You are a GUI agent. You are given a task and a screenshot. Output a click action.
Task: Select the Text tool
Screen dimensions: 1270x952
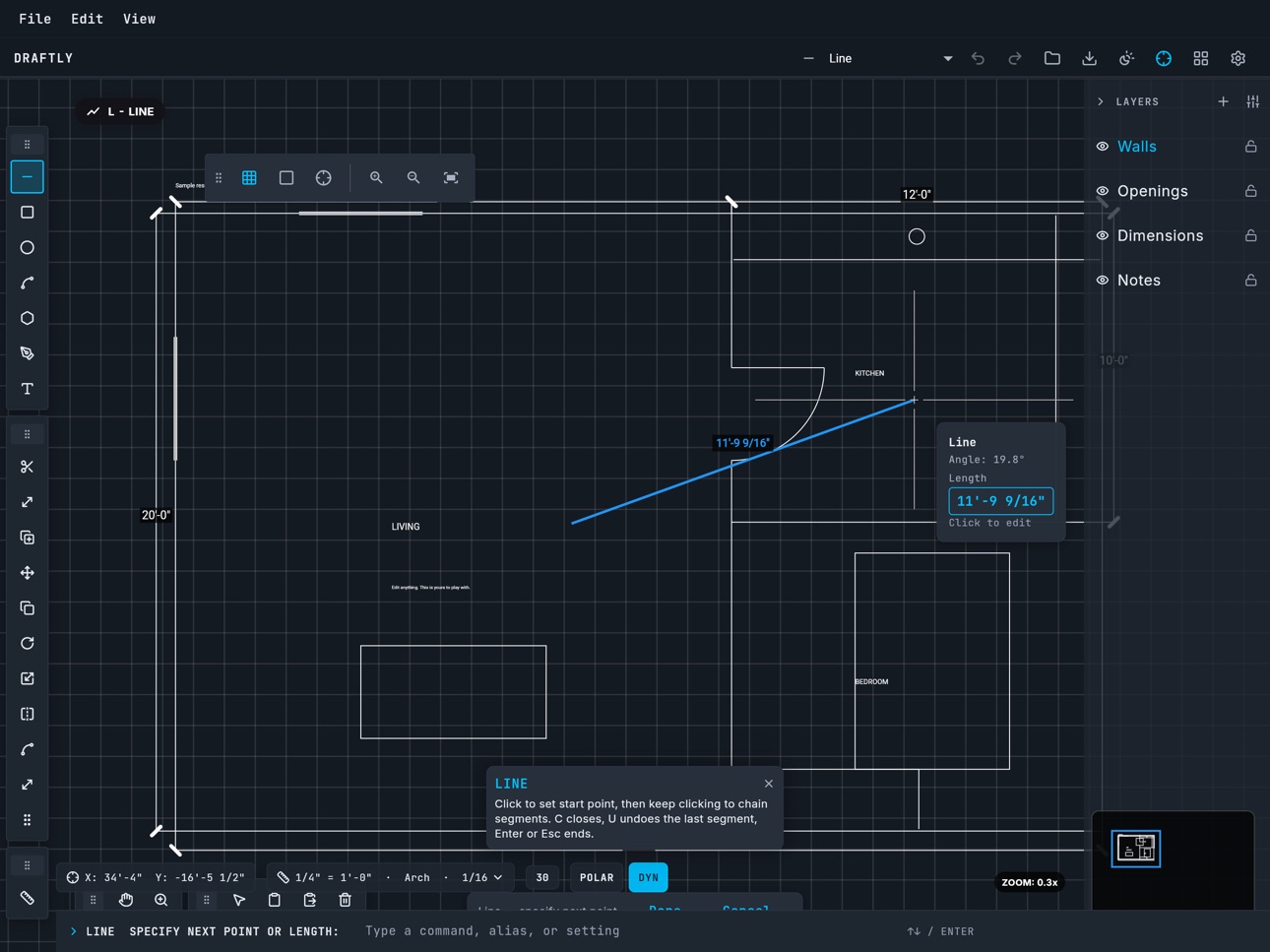tap(28, 389)
